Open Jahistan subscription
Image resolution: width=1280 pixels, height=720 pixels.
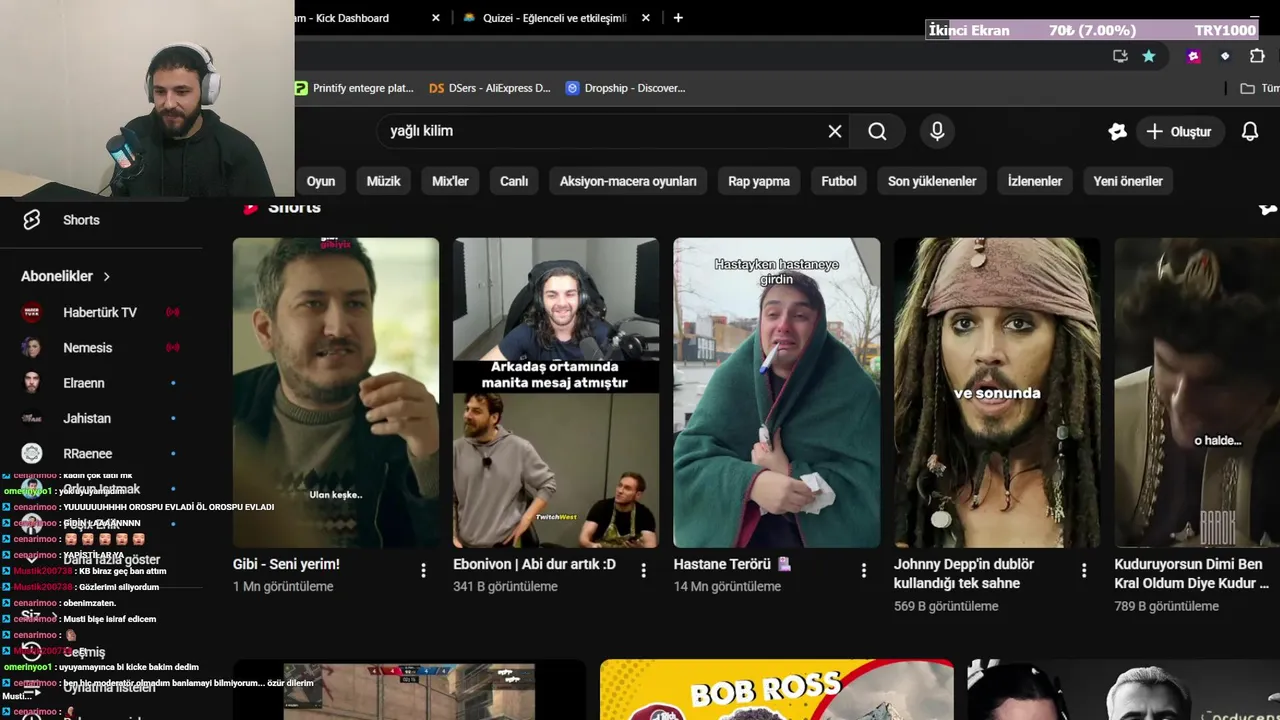pos(87,418)
